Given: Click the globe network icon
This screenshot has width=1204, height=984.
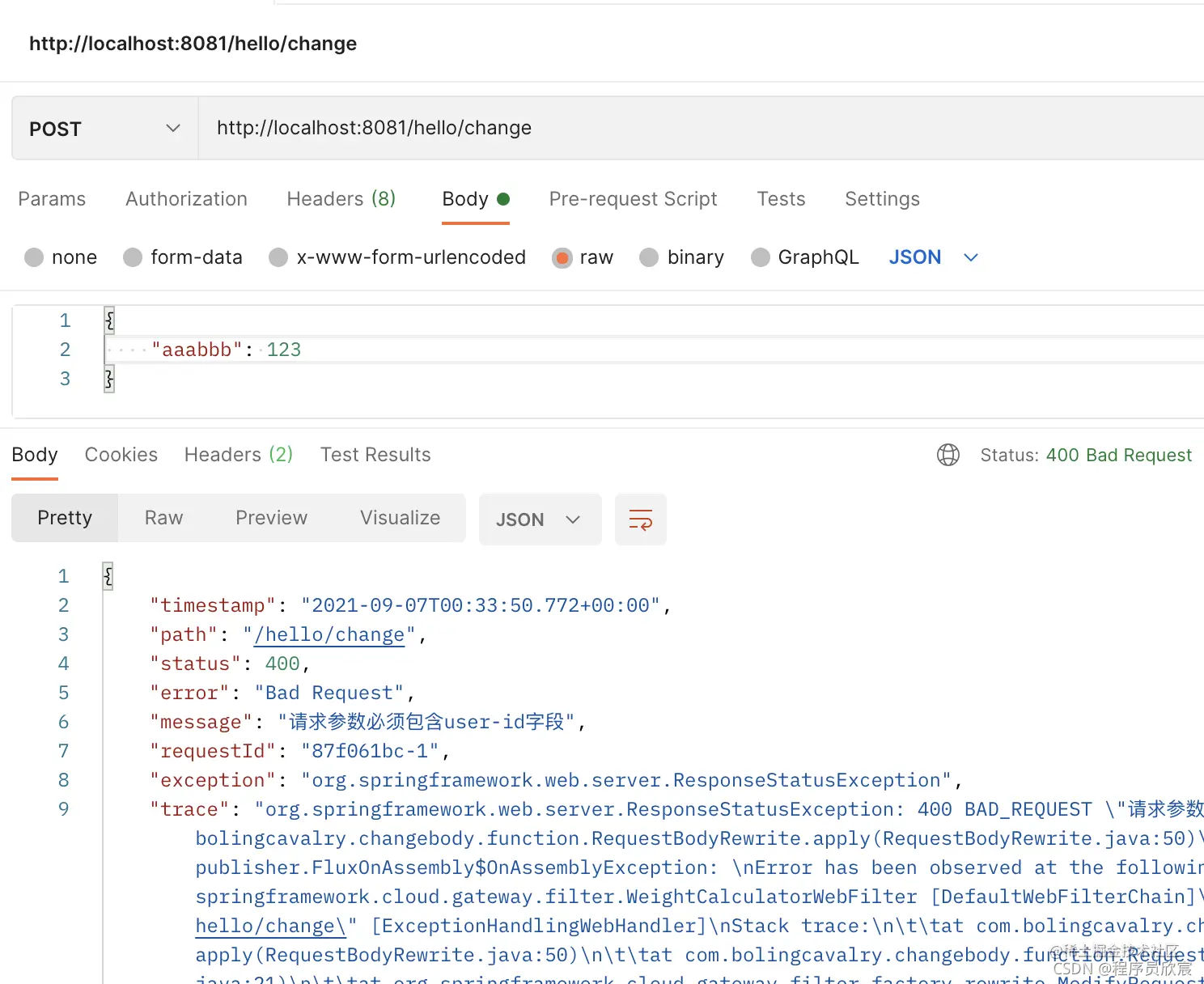Looking at the screenshot, I should coord(948,455).
